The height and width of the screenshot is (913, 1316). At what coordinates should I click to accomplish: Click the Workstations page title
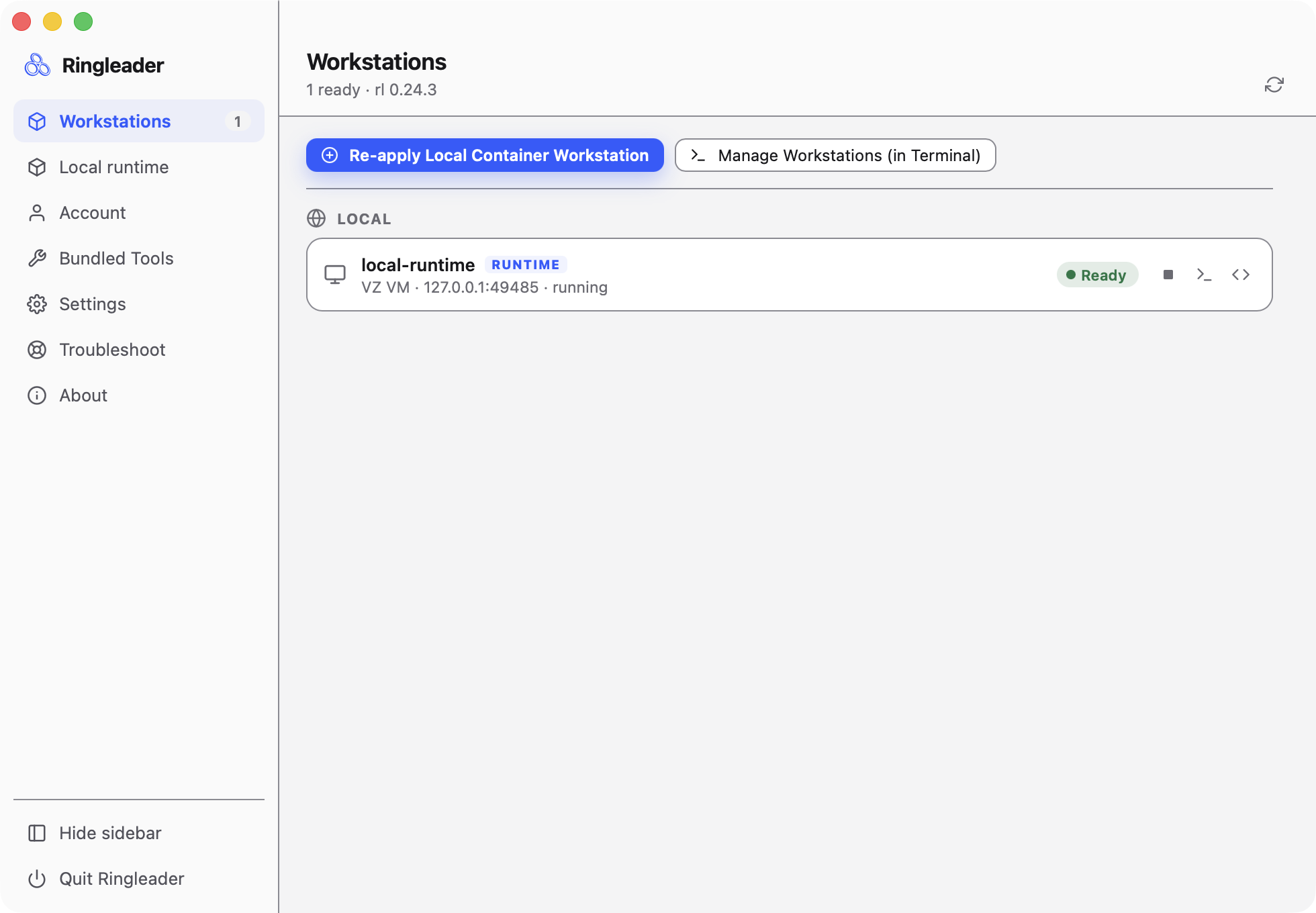click(x=377, y=62)
